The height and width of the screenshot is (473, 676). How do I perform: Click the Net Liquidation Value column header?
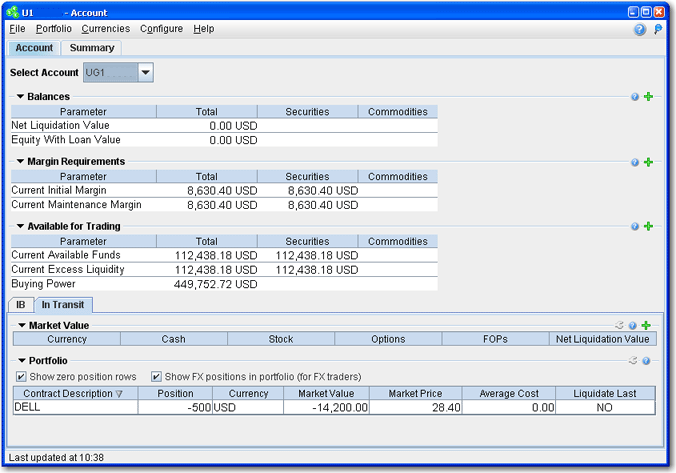(603, 339)
